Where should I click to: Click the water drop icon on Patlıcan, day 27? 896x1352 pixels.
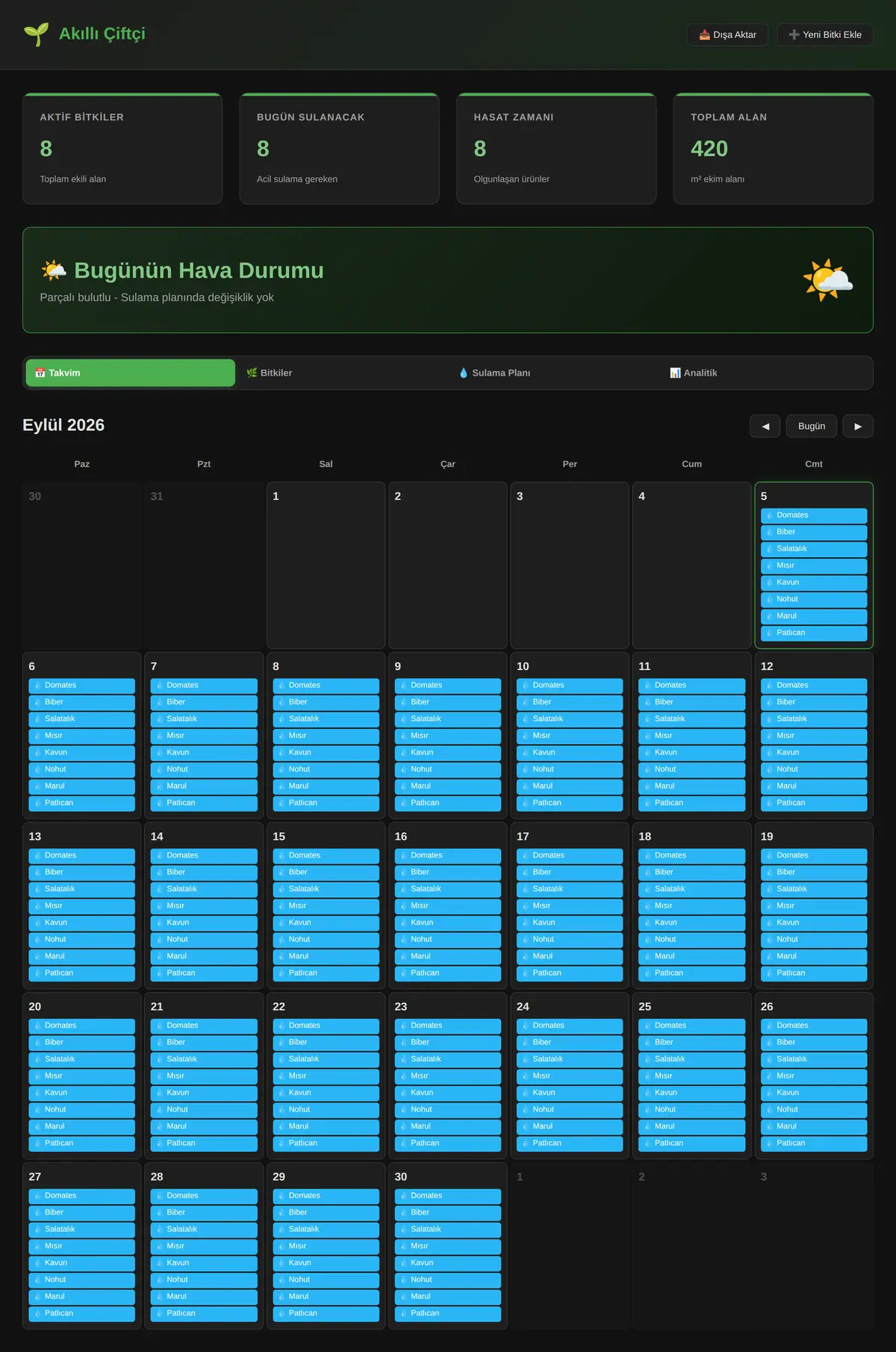point(37,1313)
